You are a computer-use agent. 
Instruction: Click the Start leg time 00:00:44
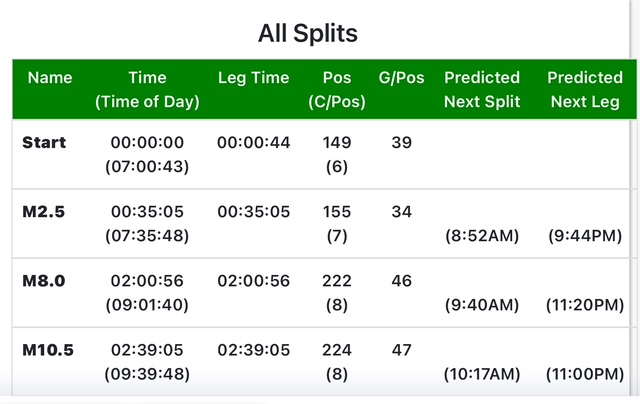pos(253,143)
